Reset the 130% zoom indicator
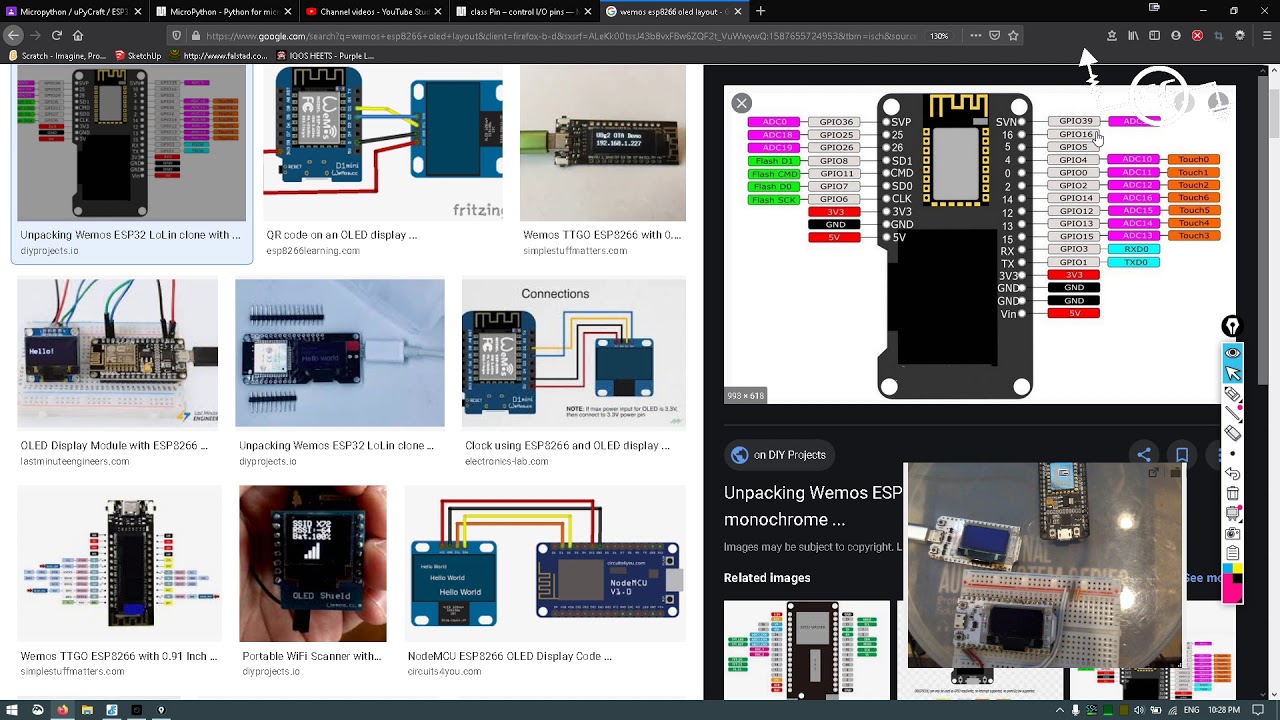 939,36
